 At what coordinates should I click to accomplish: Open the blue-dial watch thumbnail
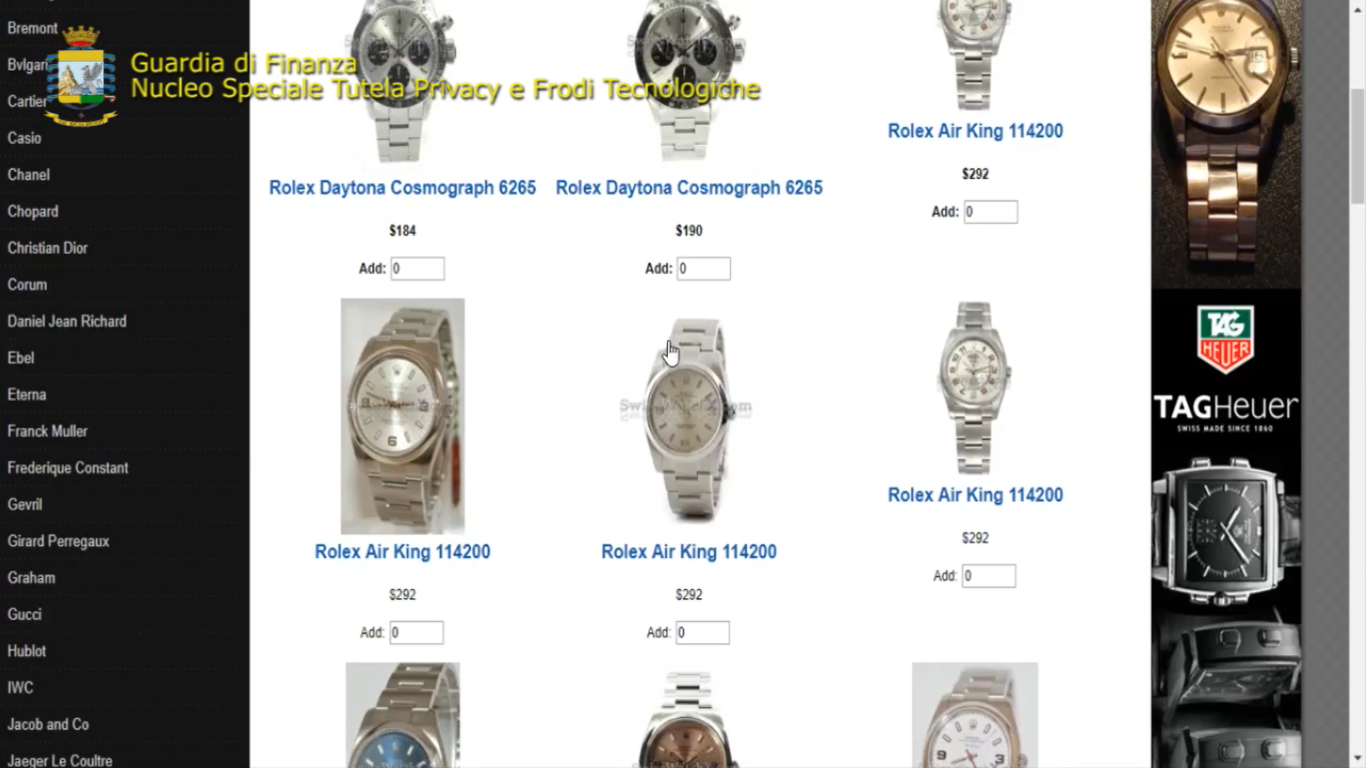point(402,715)
